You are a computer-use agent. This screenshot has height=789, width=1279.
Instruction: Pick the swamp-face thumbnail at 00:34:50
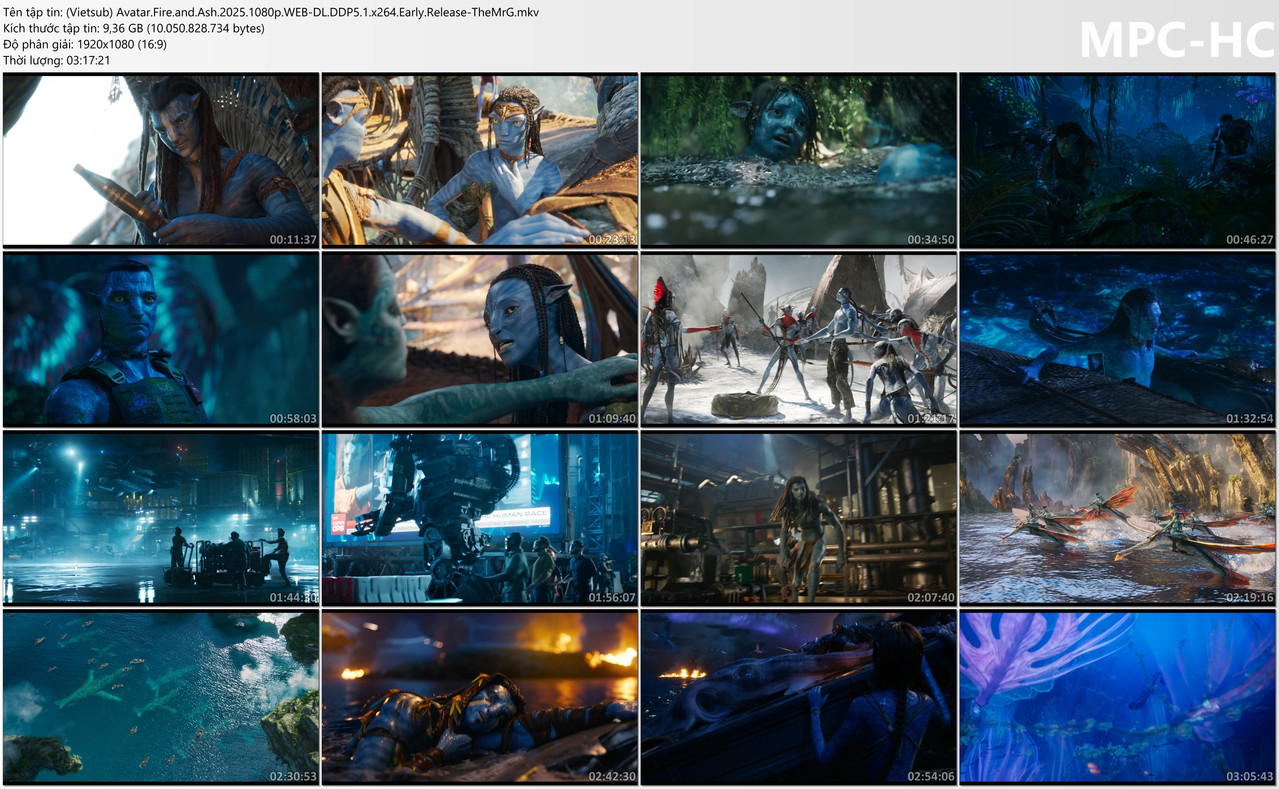coord(799,160)
